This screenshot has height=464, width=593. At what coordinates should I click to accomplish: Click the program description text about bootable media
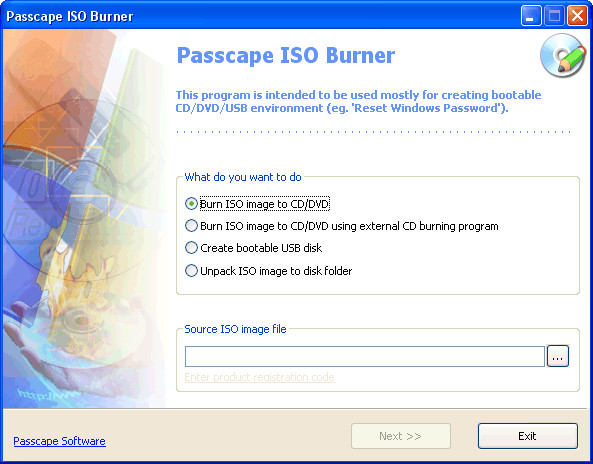[x=359, y=101]
